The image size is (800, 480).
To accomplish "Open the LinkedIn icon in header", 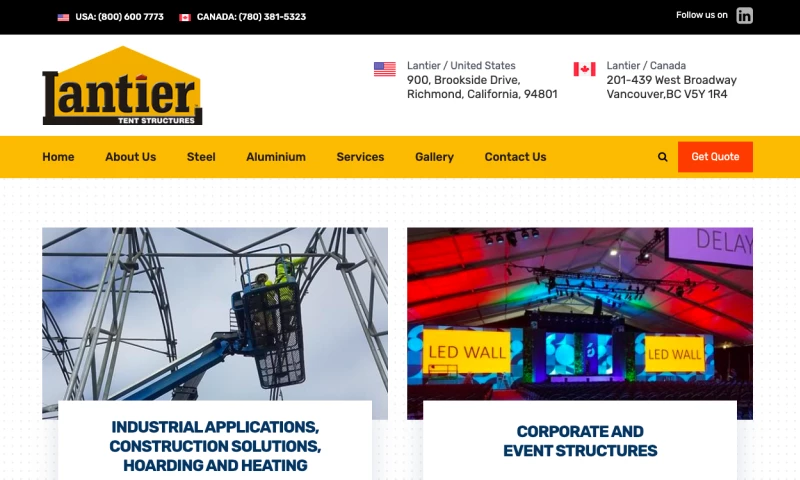I will pos(744,15).
